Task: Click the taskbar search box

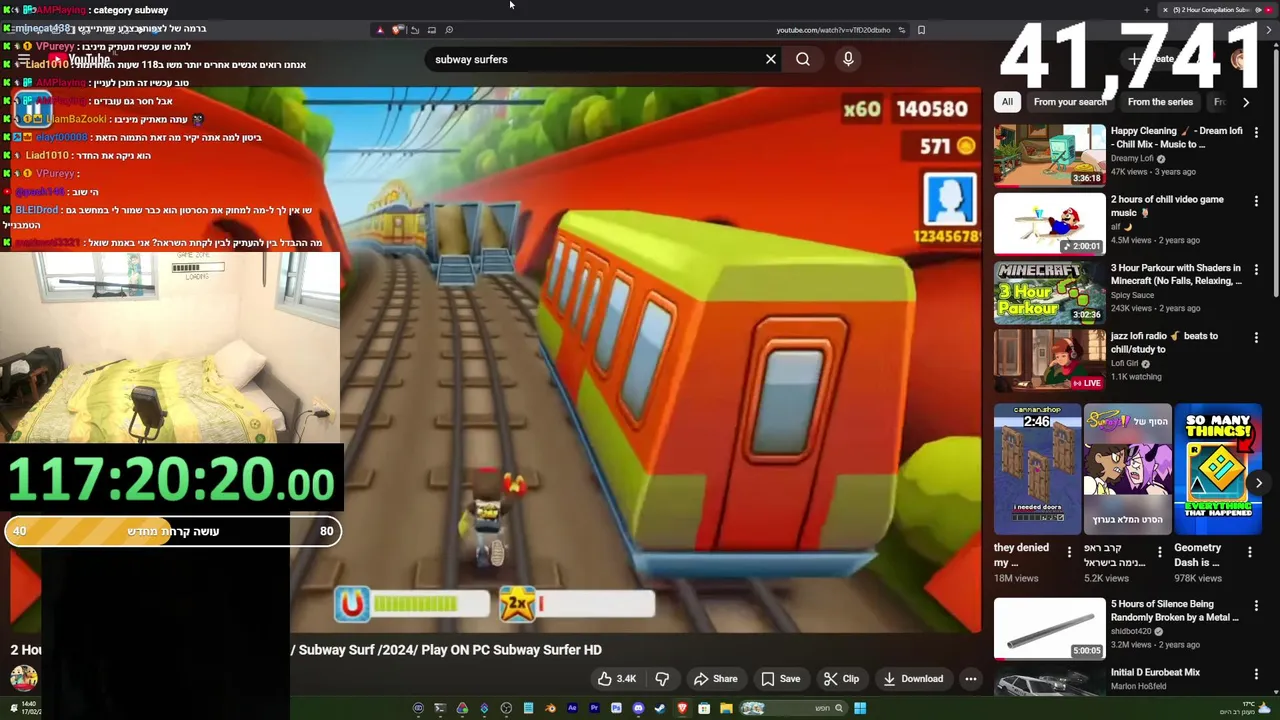Action: pos(794,708)
